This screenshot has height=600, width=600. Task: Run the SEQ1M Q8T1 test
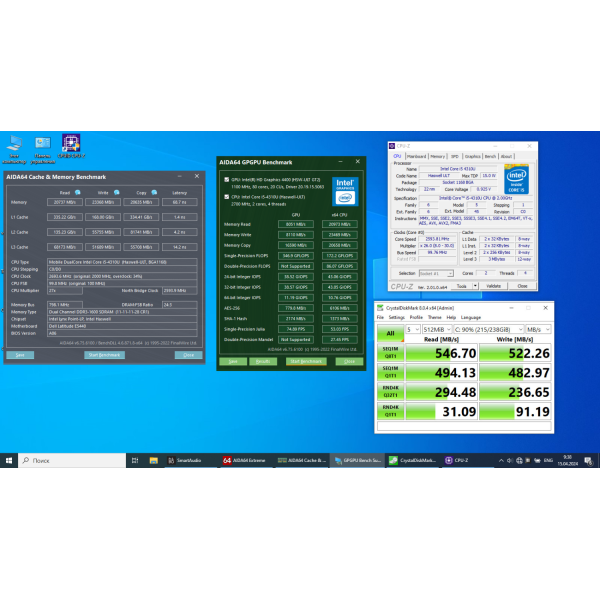pyautogui.click(x=390, y=352)
